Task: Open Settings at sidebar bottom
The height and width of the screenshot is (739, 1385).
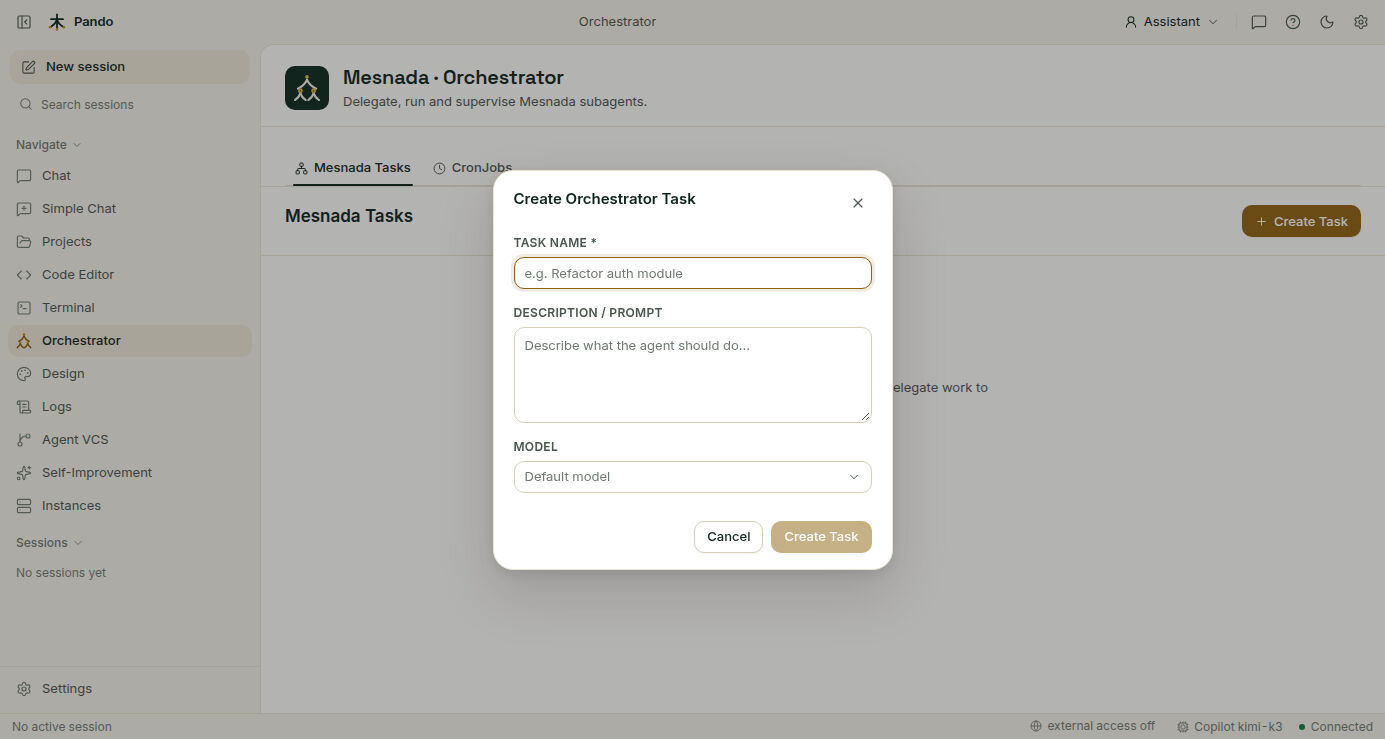Action: (x=130, y=689)
